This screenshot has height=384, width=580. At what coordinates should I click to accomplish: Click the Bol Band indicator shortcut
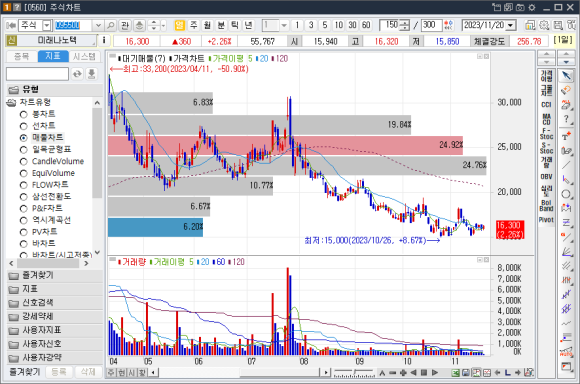click(546, 206)
